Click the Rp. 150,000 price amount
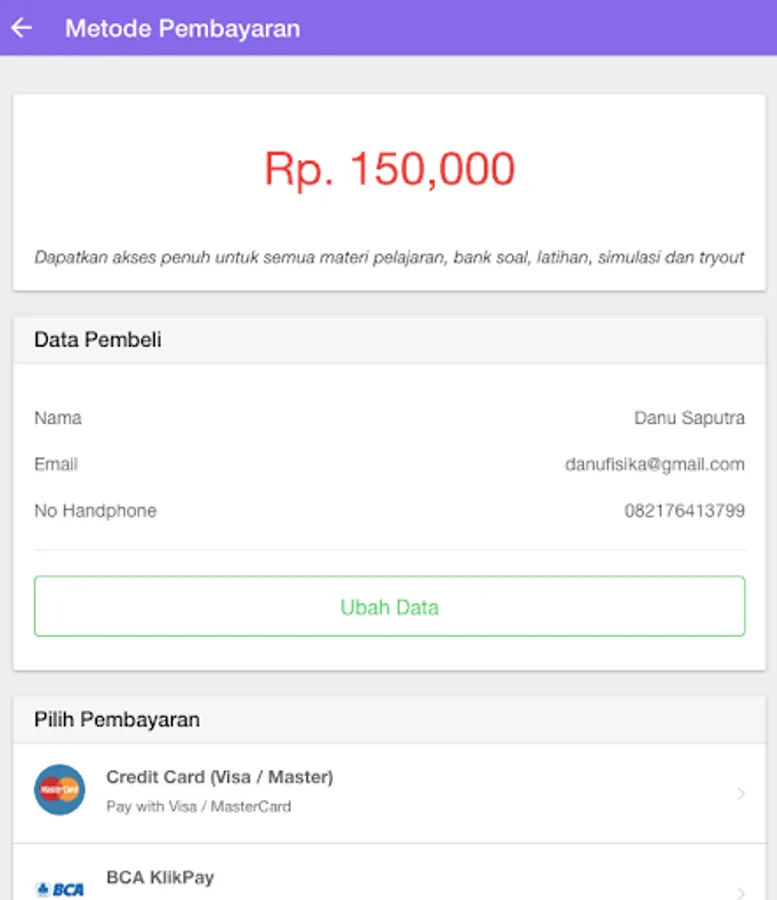This screenshot has width=777, height=900. 389,170
